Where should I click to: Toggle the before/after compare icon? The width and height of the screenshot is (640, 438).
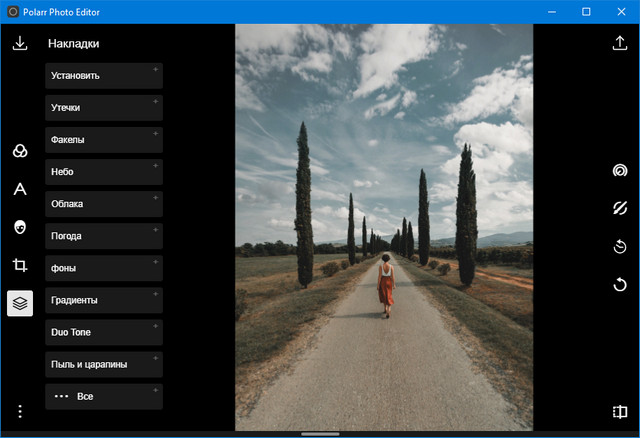(x=620, y=411)
